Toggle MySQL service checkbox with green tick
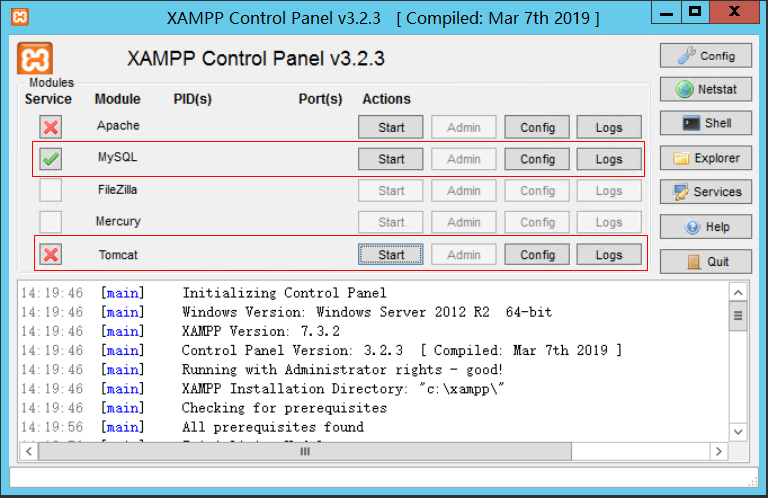This screenshot has width=768, height=498. 50,159
